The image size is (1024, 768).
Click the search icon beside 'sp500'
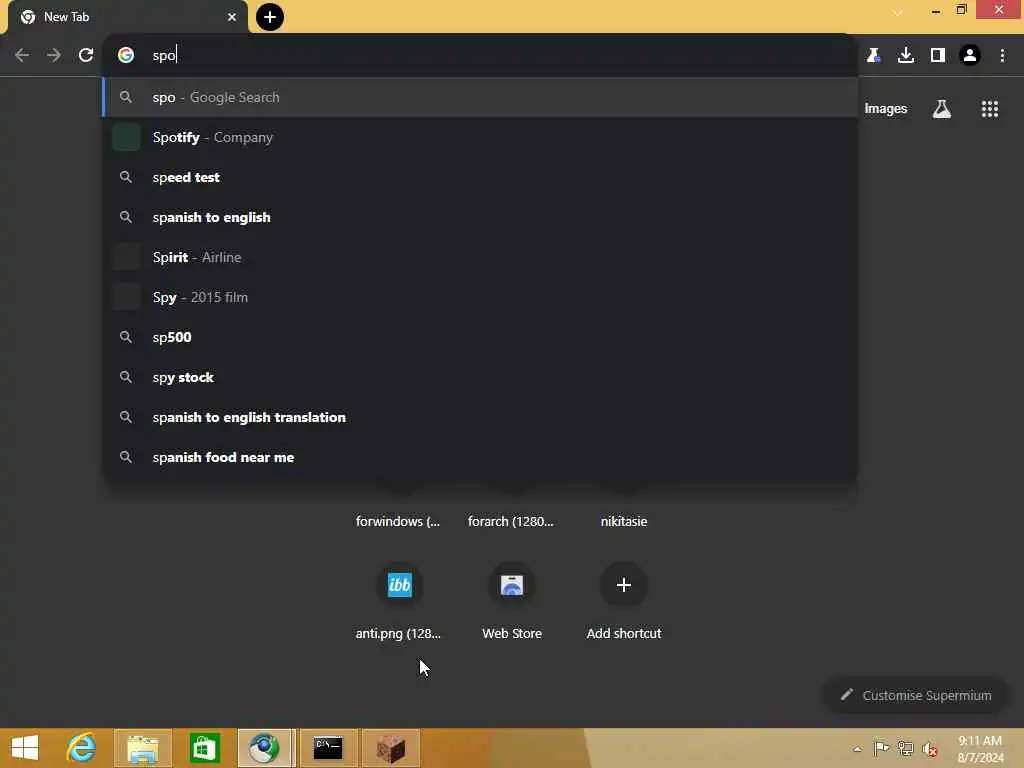[x=126, y=337]
